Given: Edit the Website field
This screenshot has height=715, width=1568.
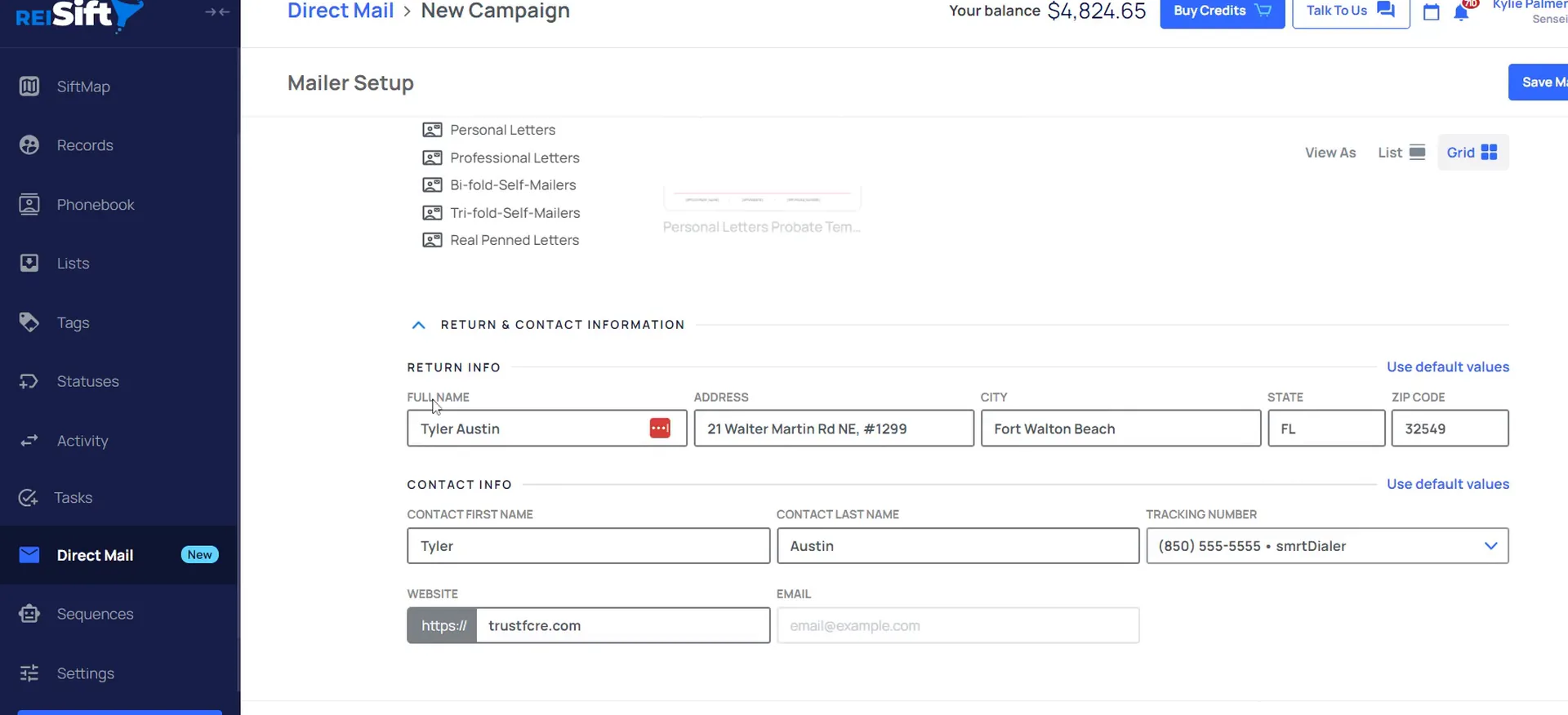Looking at the screenshot, I should click(x=623, y=626).
